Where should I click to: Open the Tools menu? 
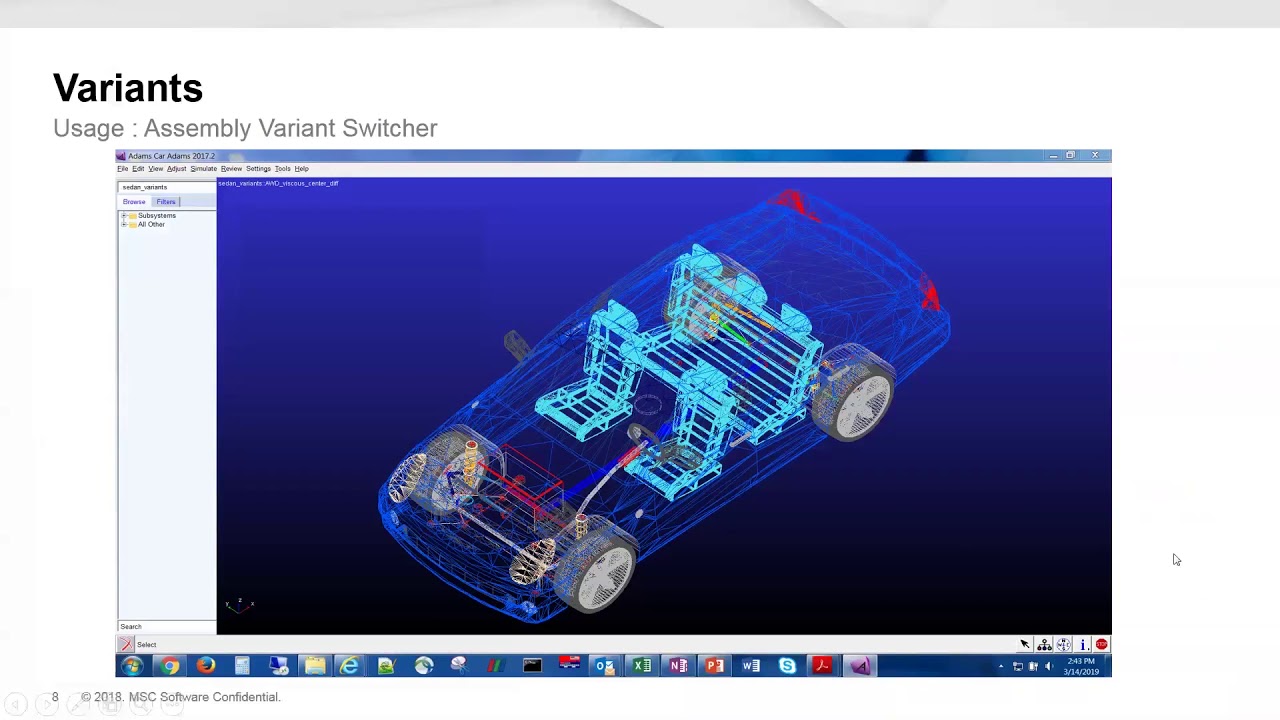click(282, 169)
